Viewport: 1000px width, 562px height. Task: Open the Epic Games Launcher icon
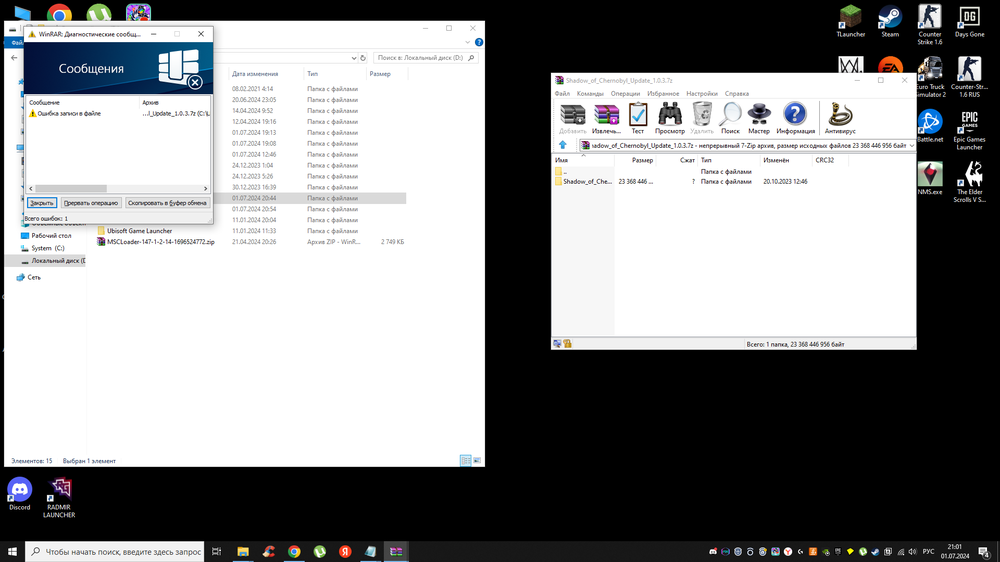[969, 130]
